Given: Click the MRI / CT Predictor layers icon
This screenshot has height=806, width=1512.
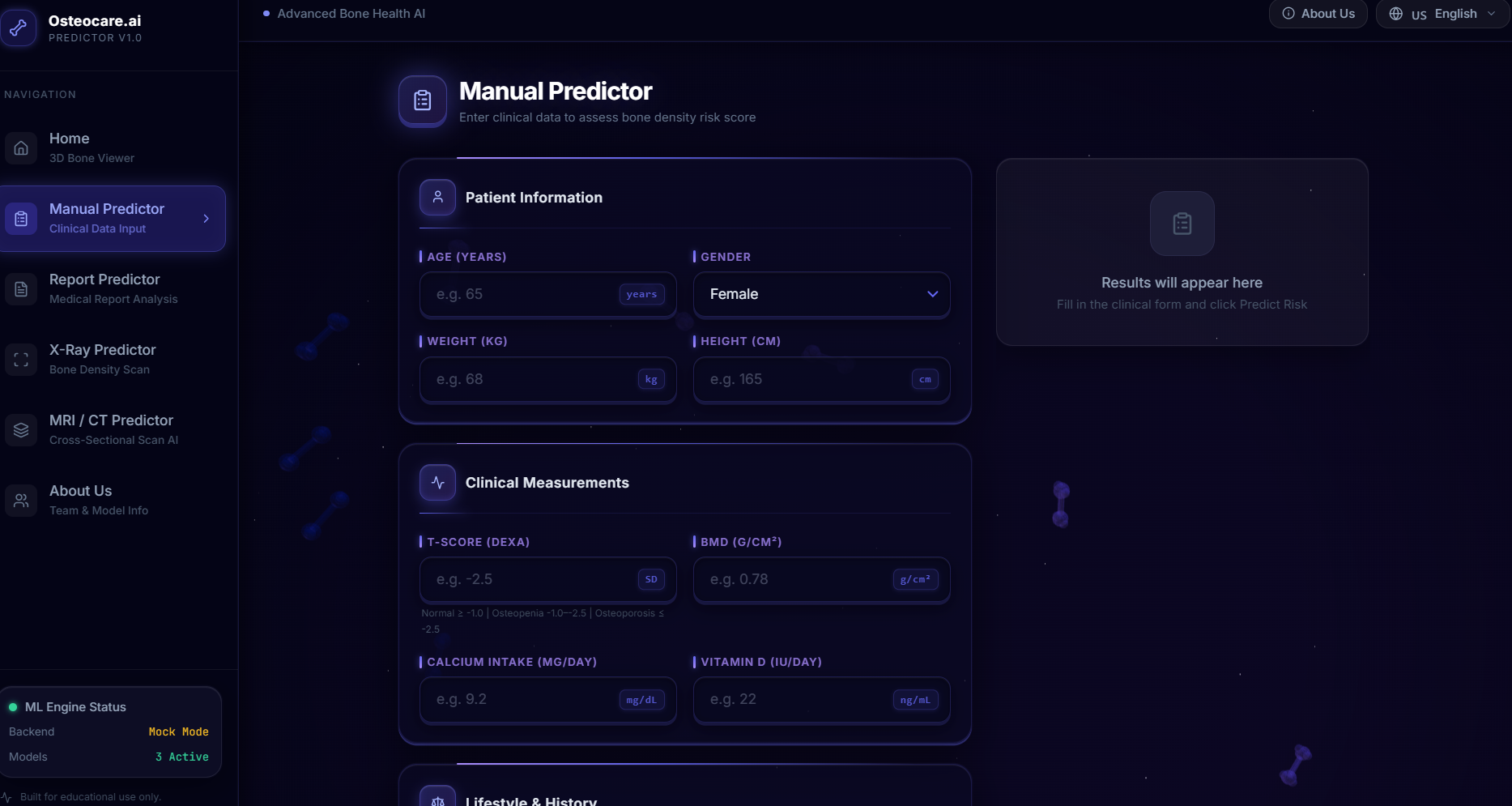Looking at the screenshot, I should click(x=21, y=430).
